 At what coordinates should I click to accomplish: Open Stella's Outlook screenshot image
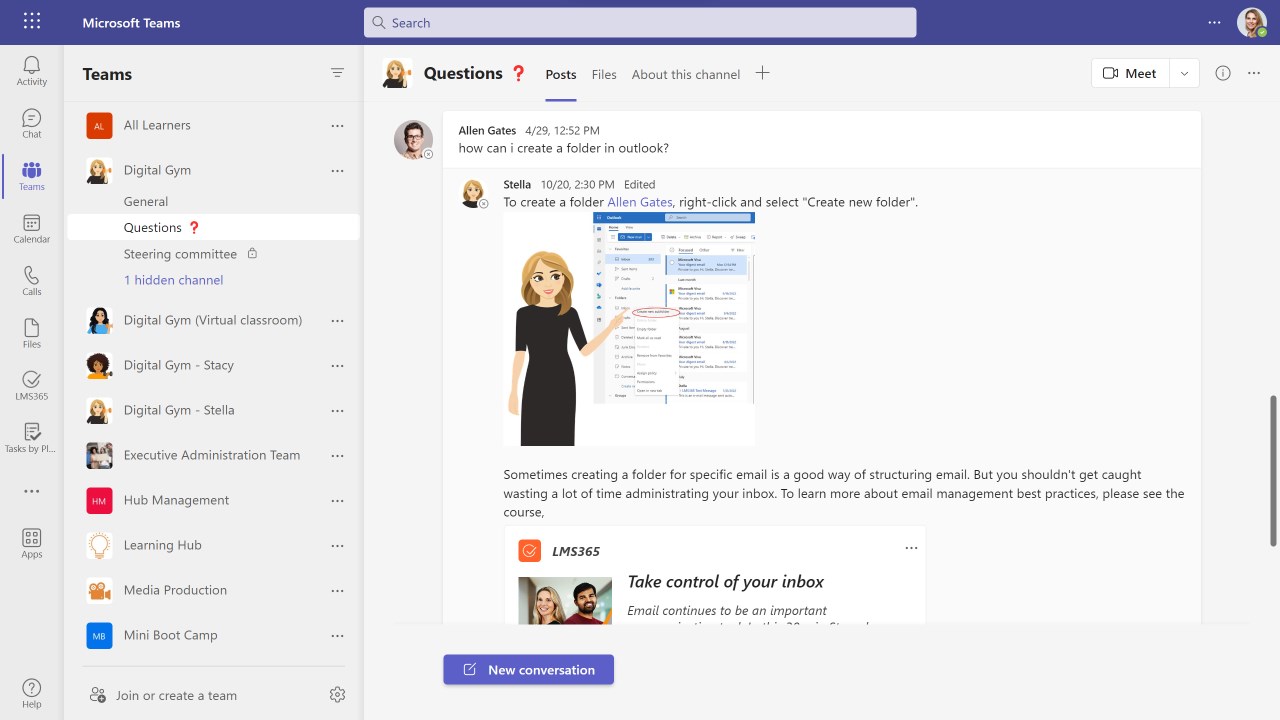(x=629, y=329)
